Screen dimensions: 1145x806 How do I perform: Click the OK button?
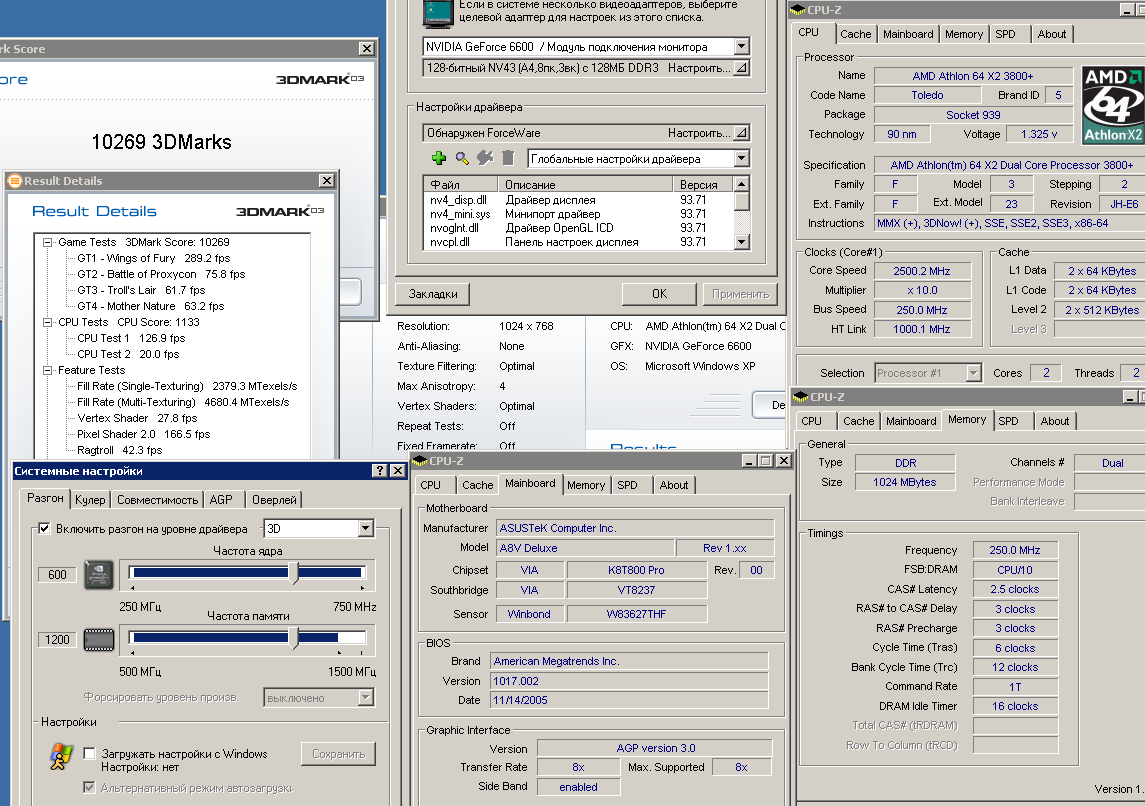pos(659,293)
